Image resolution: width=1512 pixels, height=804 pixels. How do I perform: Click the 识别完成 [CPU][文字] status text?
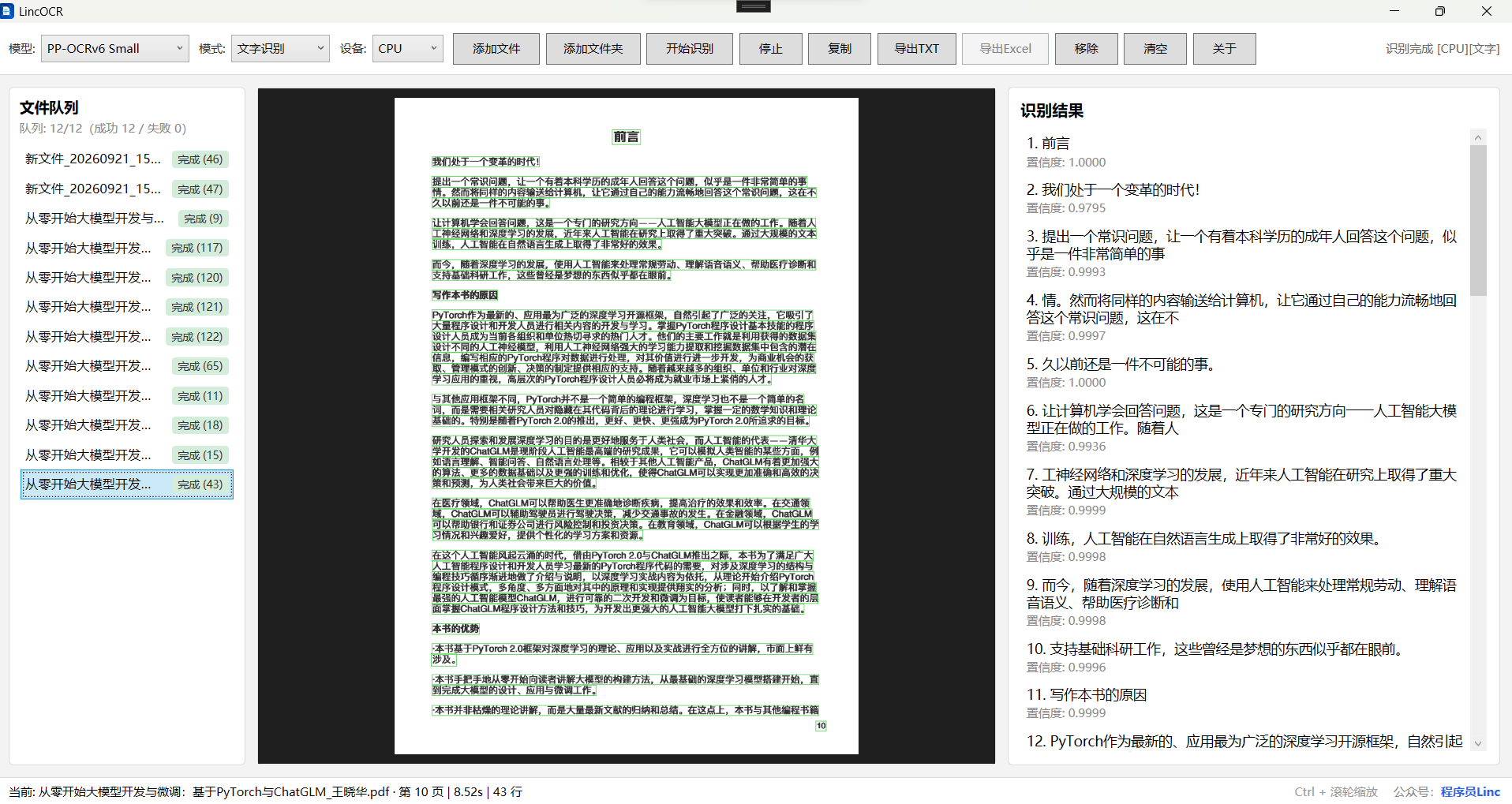point(1443,49)
